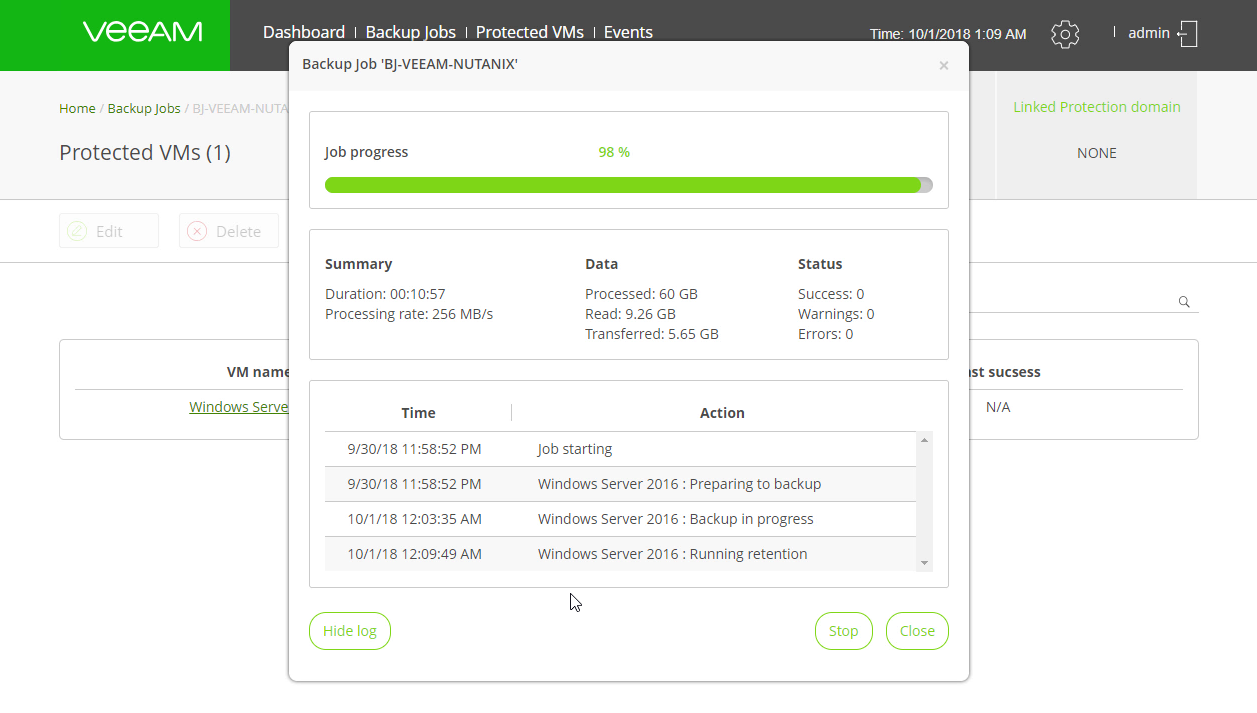The width and height of the screenshot is (1257, 713).
Task: Click the Errors: 0 status
Action: coord(826,334)
